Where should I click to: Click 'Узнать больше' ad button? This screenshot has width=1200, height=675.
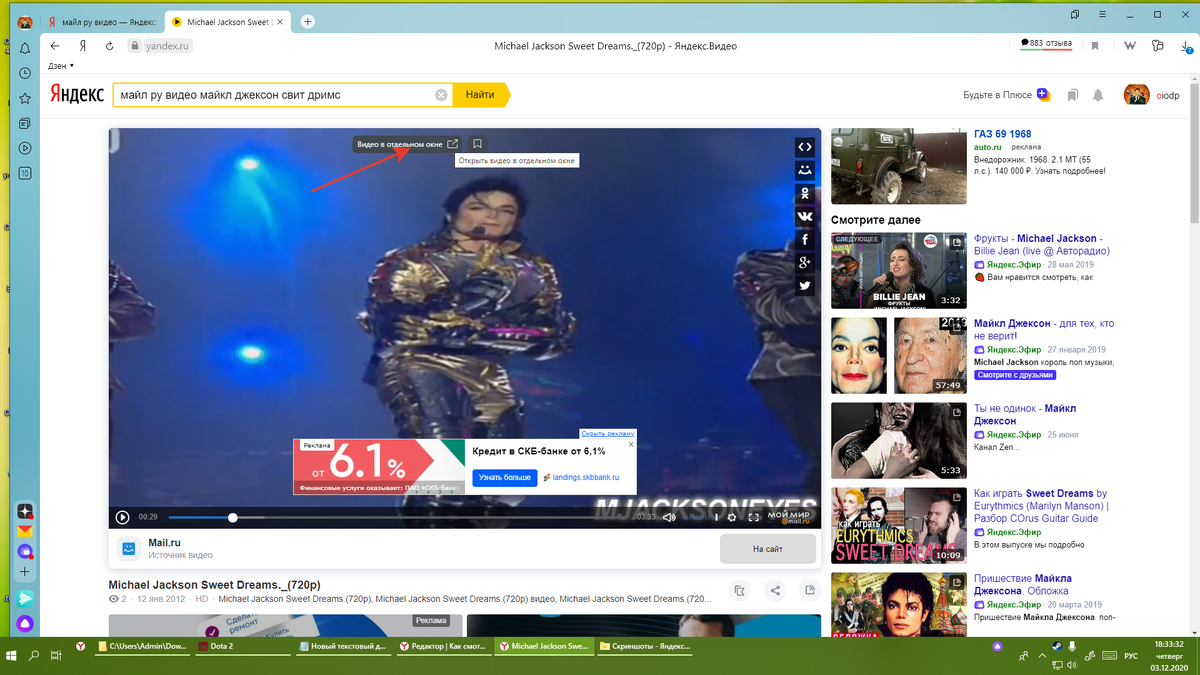(x=505, y=478)
